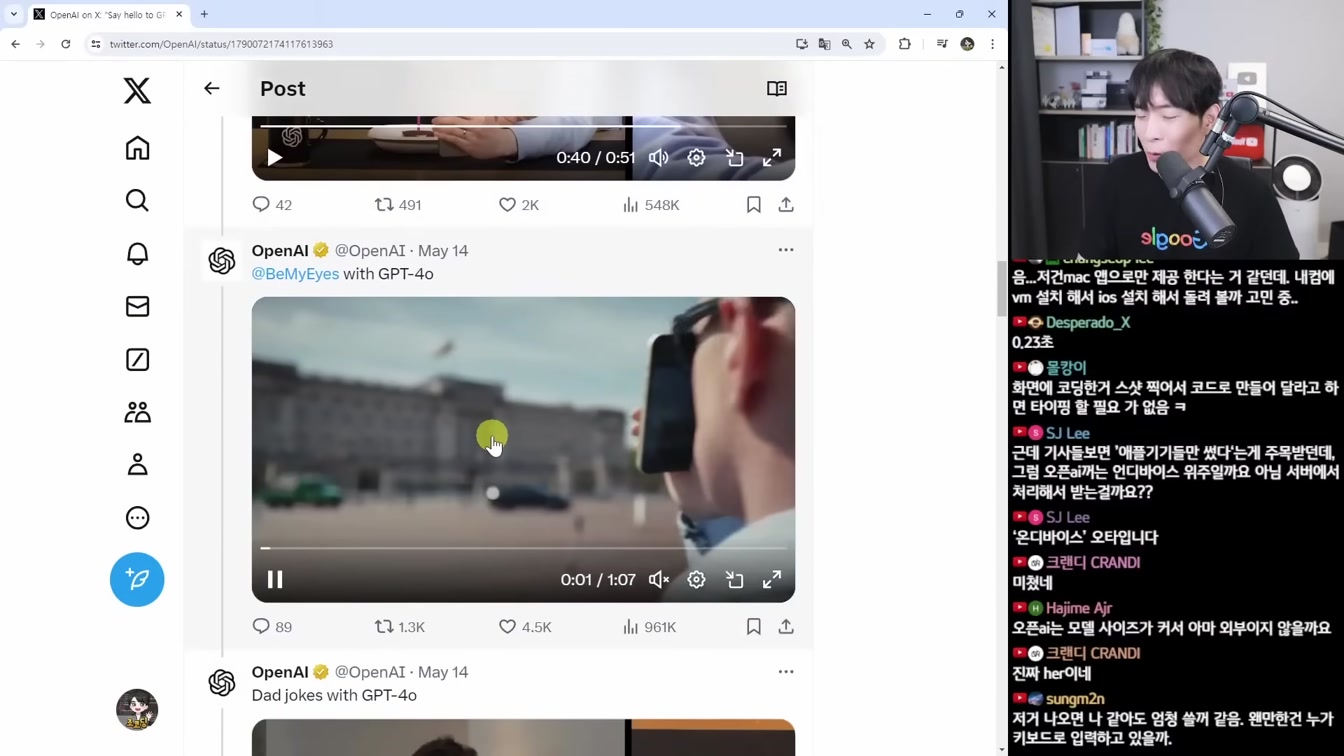Open Profile person icon in the sidebar

[137, 465]
